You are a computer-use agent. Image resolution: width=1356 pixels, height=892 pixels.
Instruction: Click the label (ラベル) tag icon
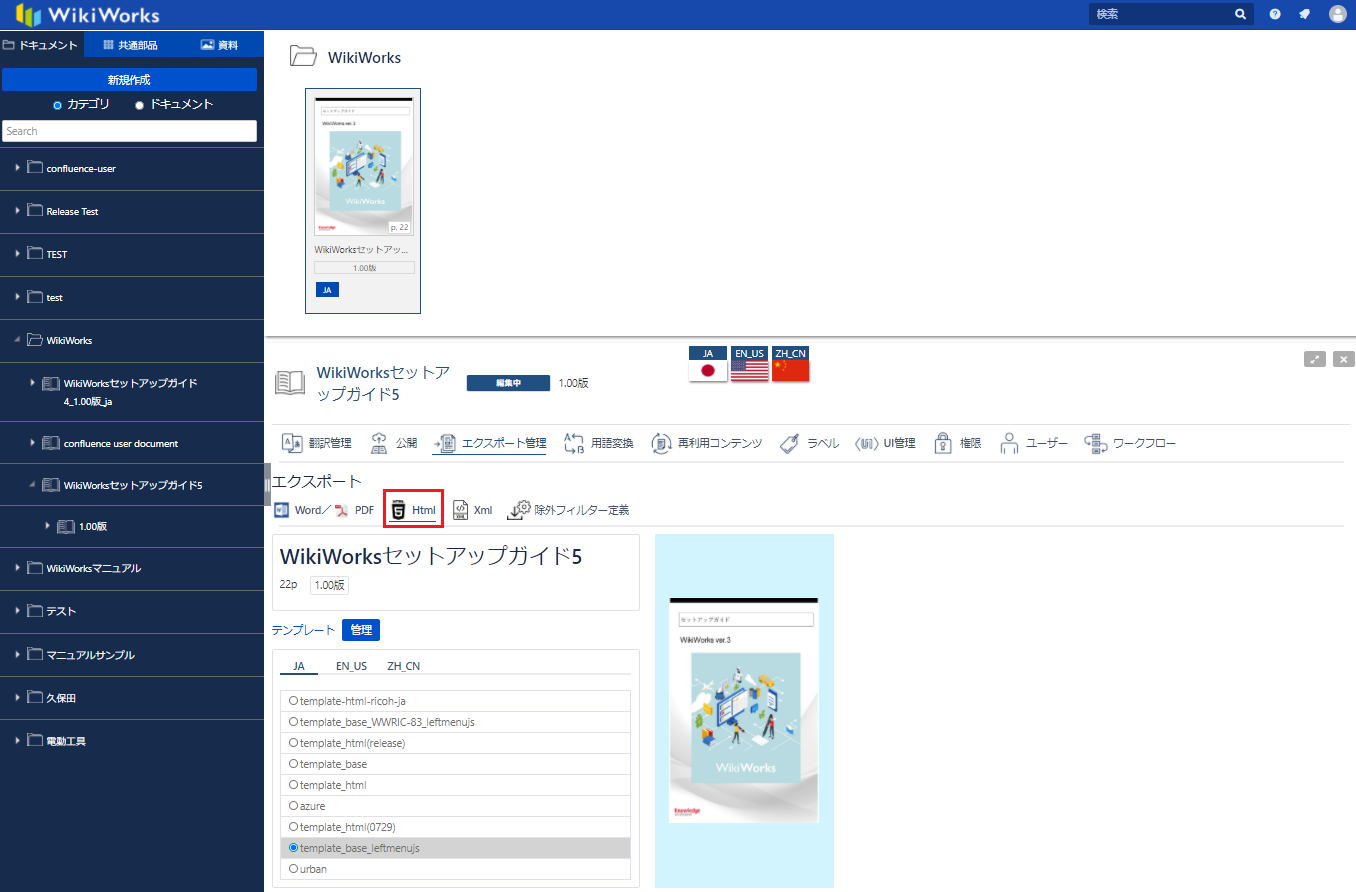[x=788, y=443]
